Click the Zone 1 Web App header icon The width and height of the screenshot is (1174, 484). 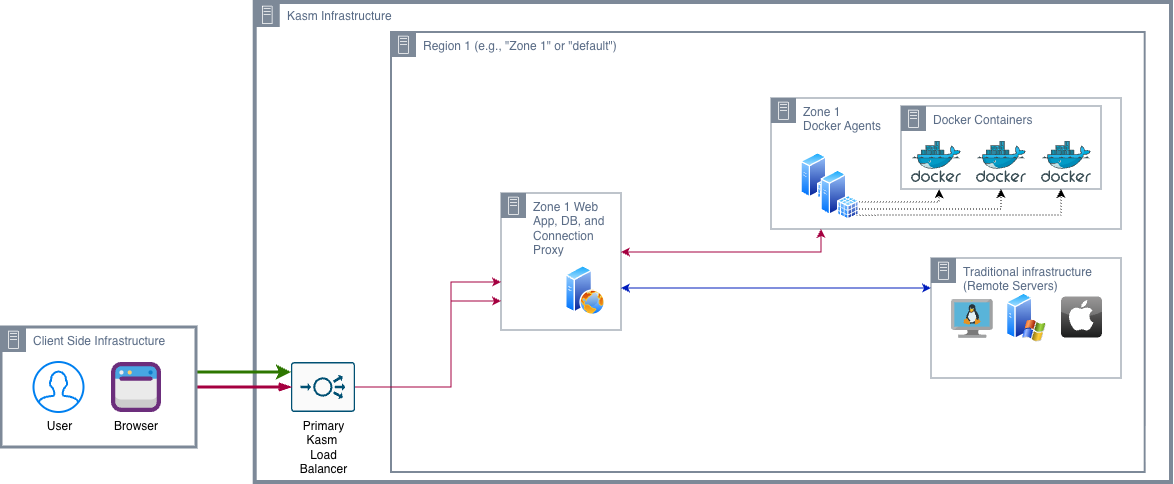point(513,205)
